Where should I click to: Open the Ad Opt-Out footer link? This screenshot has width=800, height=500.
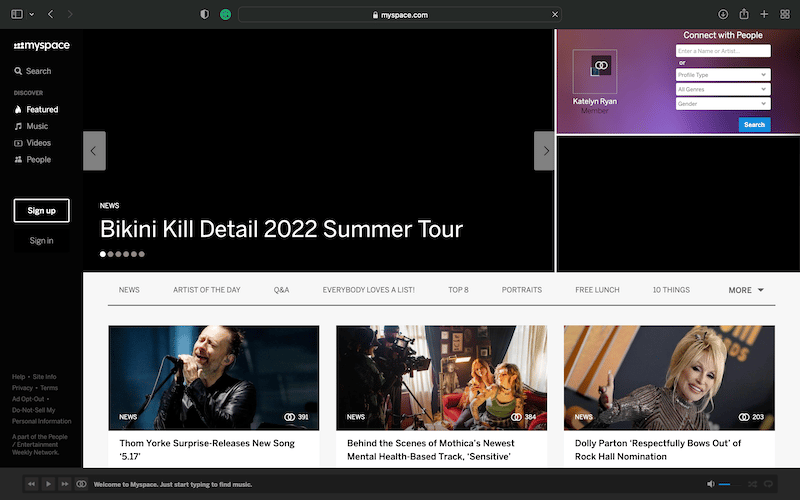[x=28, y=399]
